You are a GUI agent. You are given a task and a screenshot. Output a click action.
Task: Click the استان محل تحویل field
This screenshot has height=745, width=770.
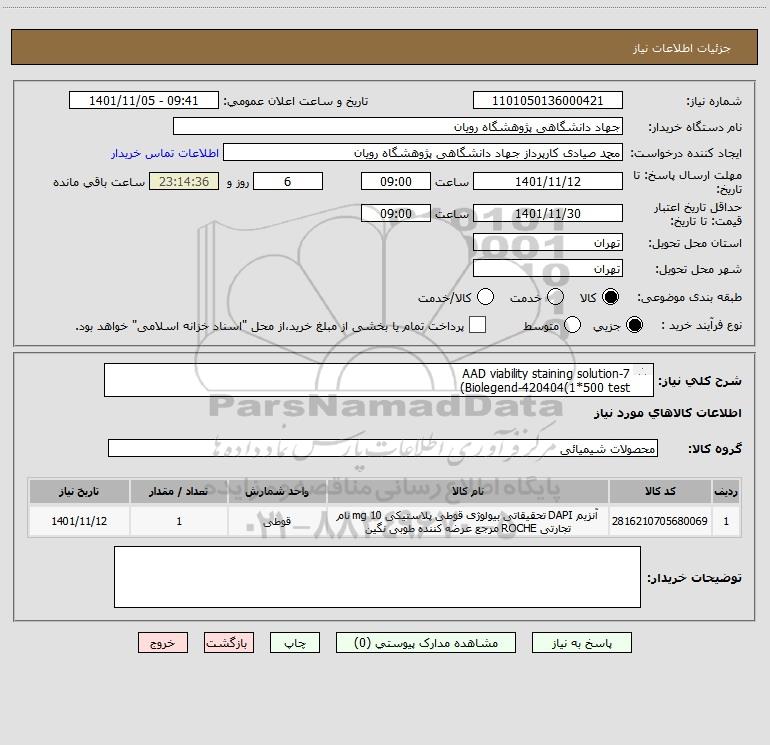[548, 243]
